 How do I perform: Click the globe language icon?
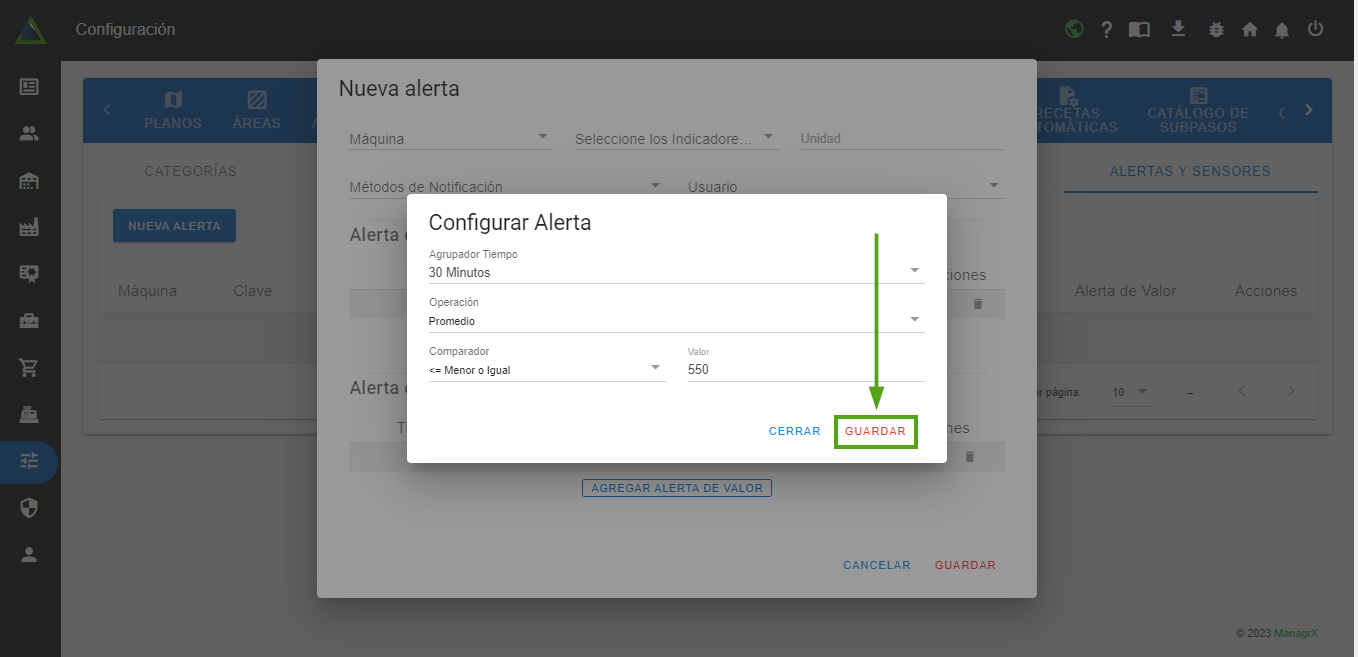tap(1074, 29)
